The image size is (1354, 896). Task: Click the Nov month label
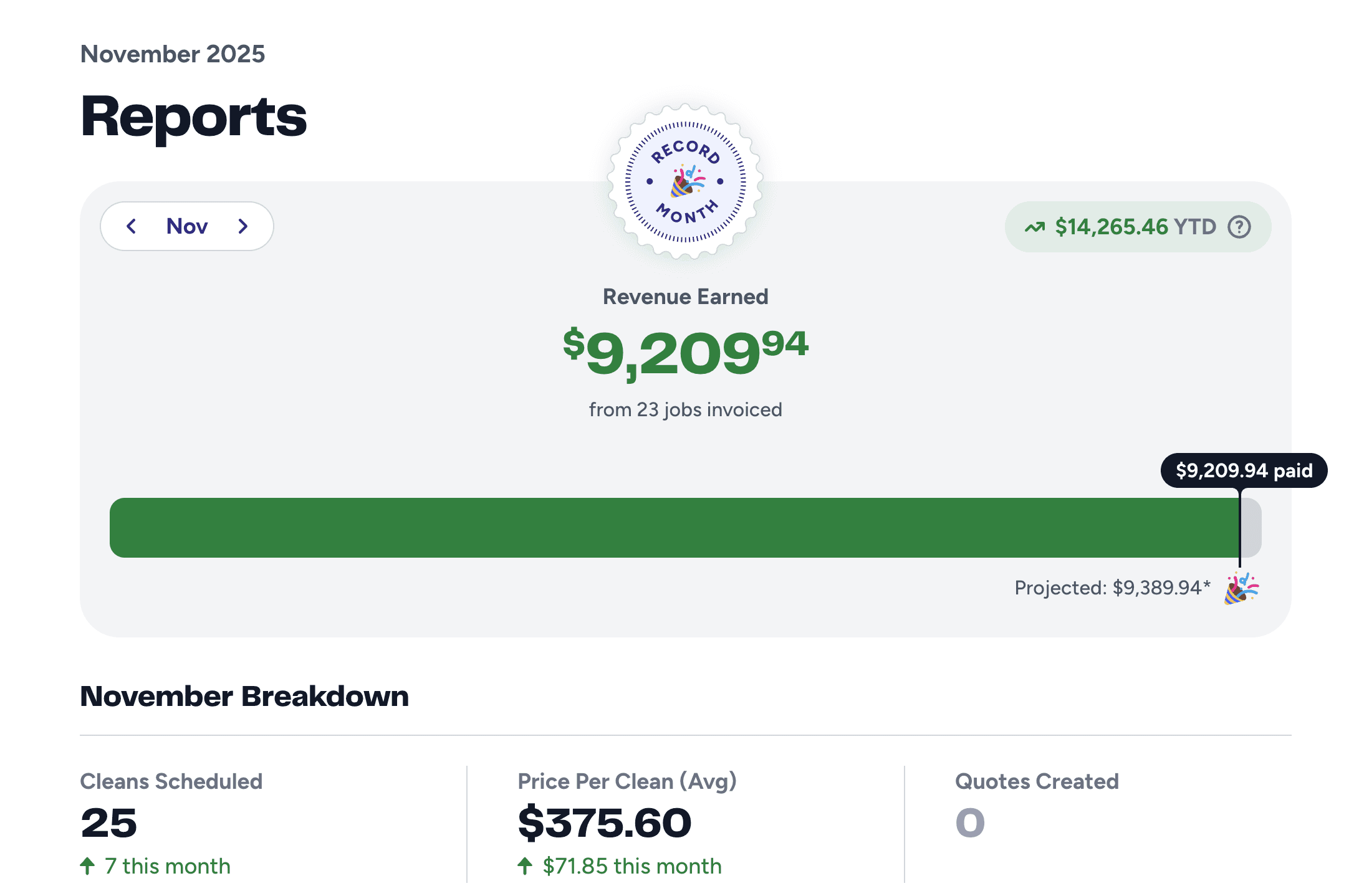tap(187, 226)
